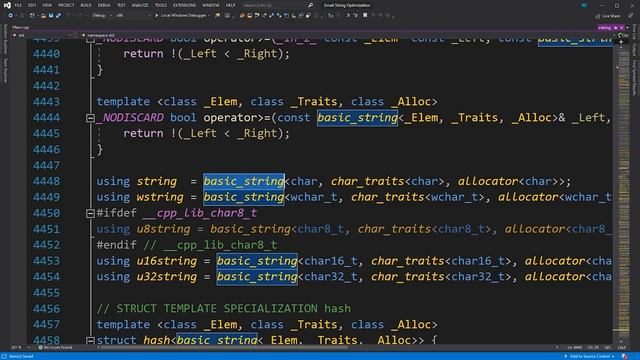This screenshot has width=640, height=360.
Task: Click the search magnifier icon
Action: (x=310, y=5)
